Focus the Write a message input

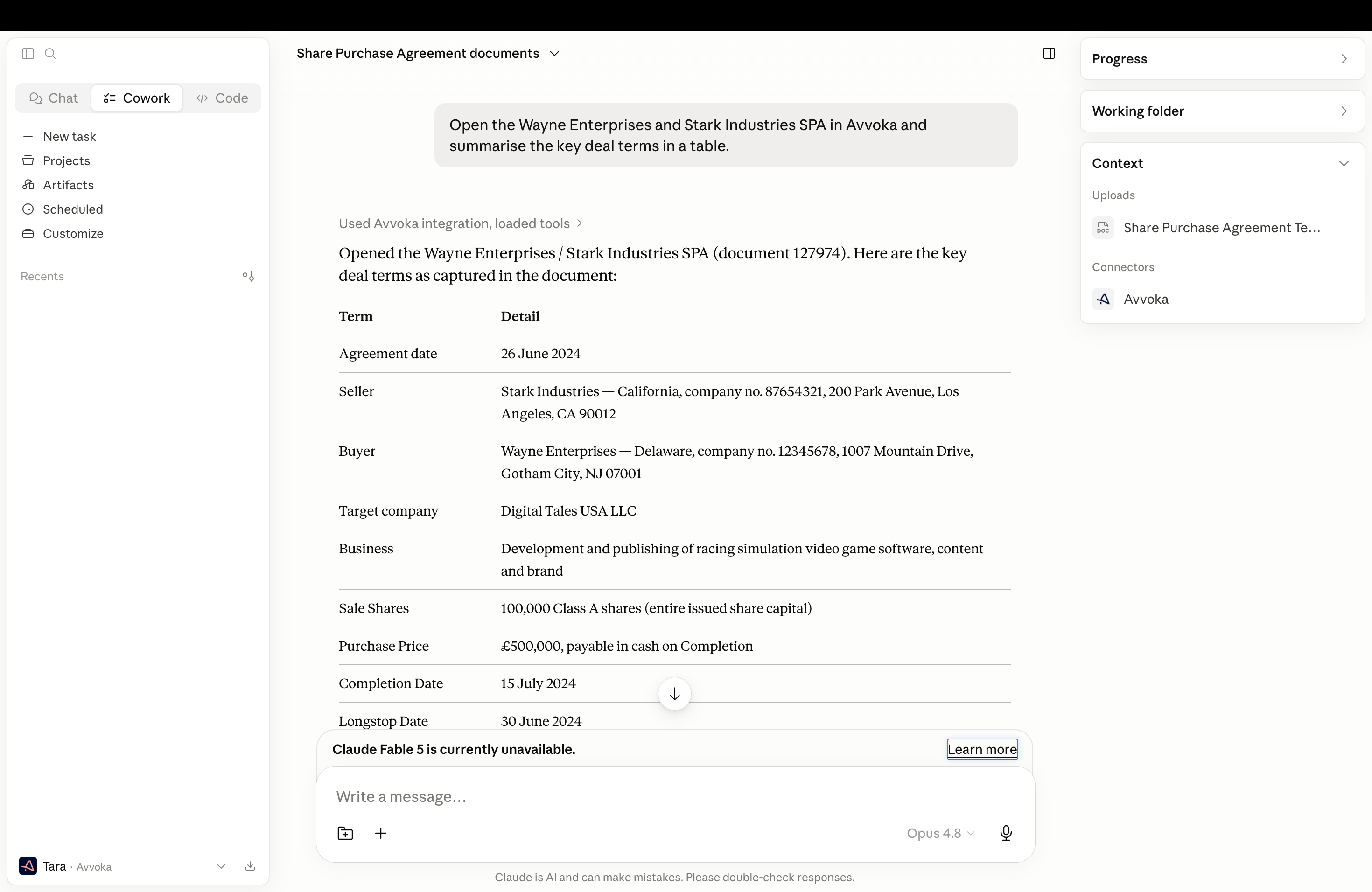point(674,797)
